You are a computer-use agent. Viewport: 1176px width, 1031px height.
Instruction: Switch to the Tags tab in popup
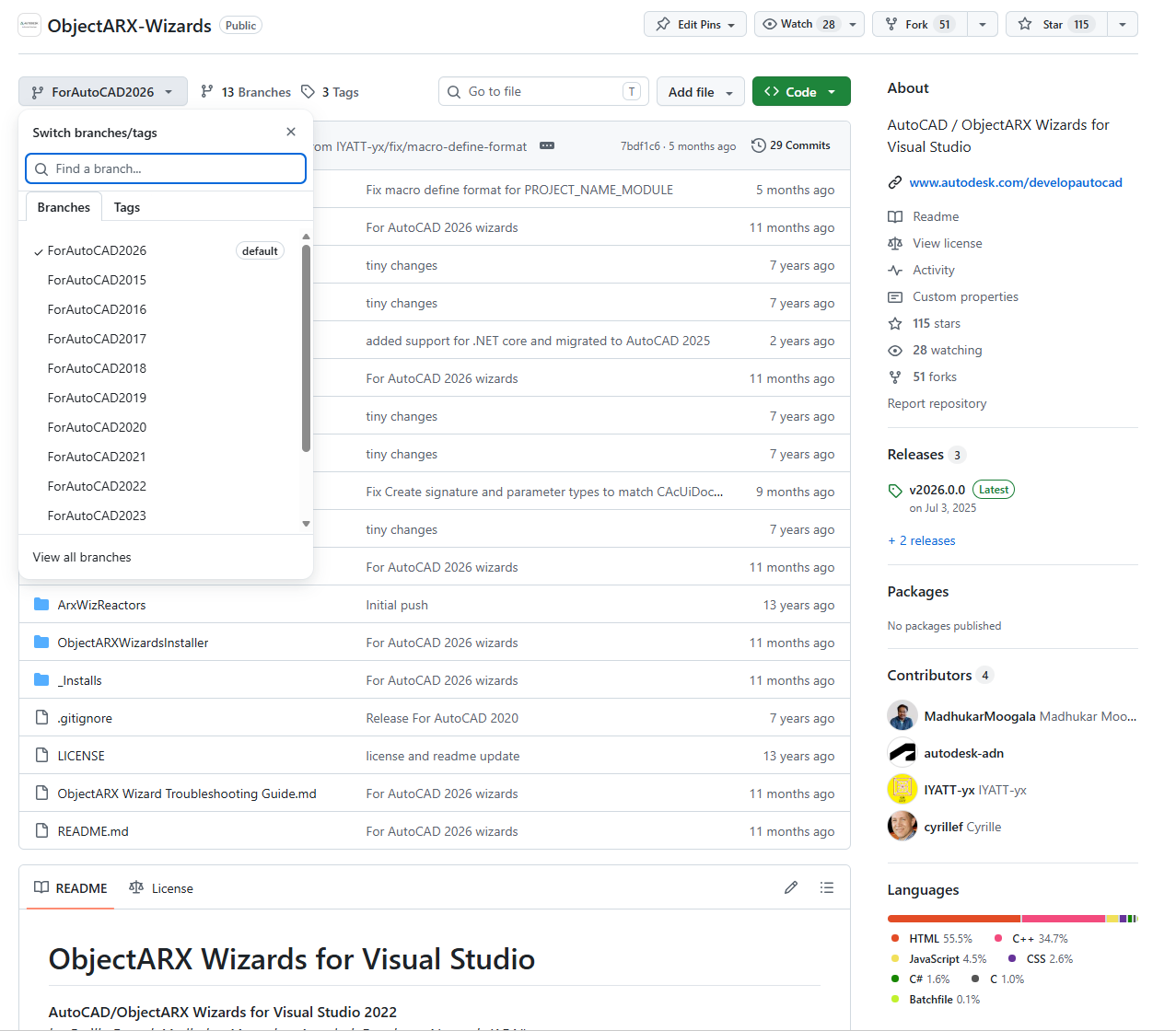click(x=127, y=207)
